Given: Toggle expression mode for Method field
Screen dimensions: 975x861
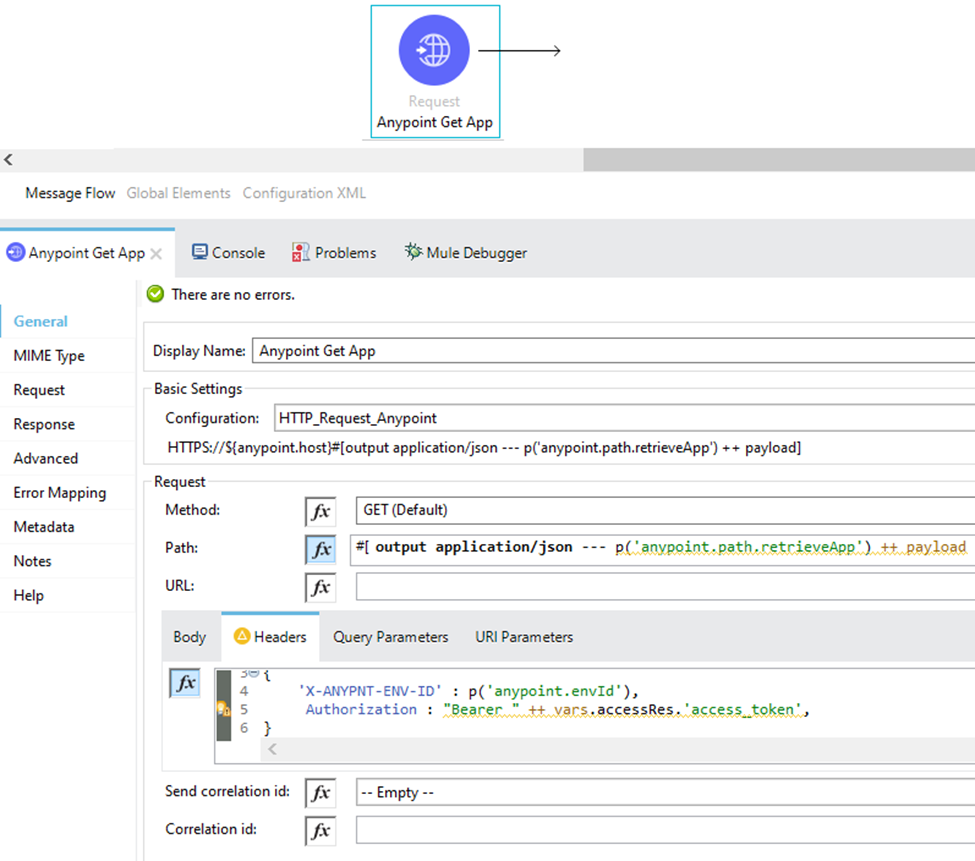Looking at the screenshot, I should tap(320, 512).
